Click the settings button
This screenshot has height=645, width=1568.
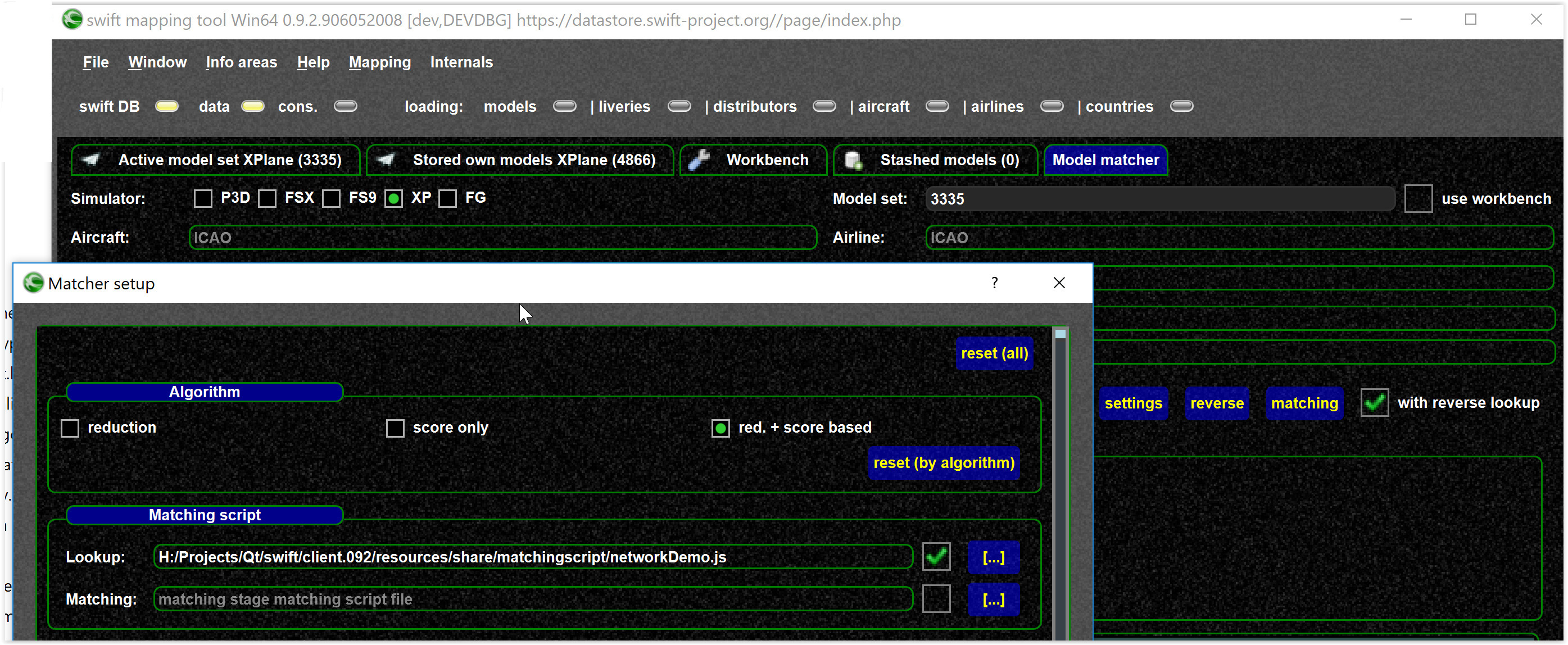tap(1133, 403)
